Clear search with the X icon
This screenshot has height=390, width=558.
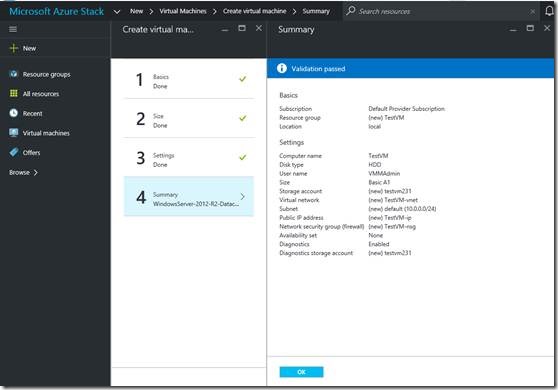(x=532, y=12)
